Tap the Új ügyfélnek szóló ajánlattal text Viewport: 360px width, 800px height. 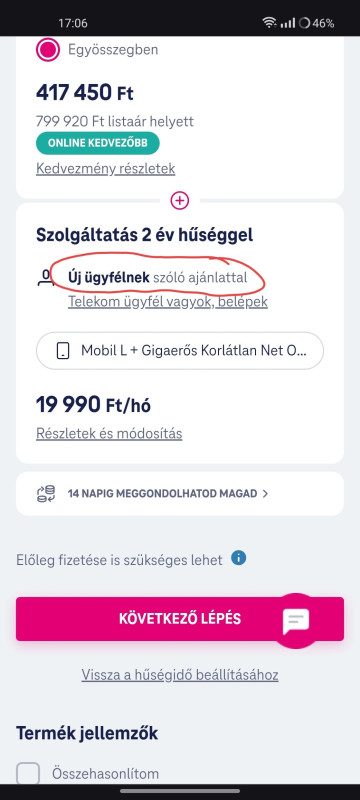point(158,278)
